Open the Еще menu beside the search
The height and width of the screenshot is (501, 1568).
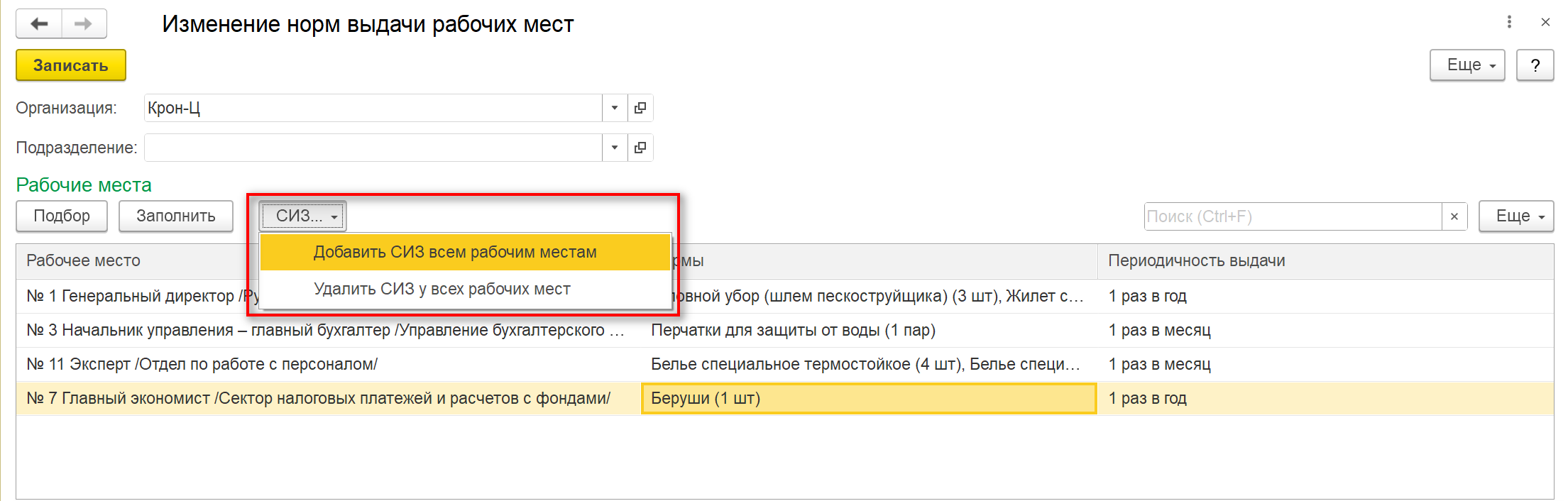1516,216
